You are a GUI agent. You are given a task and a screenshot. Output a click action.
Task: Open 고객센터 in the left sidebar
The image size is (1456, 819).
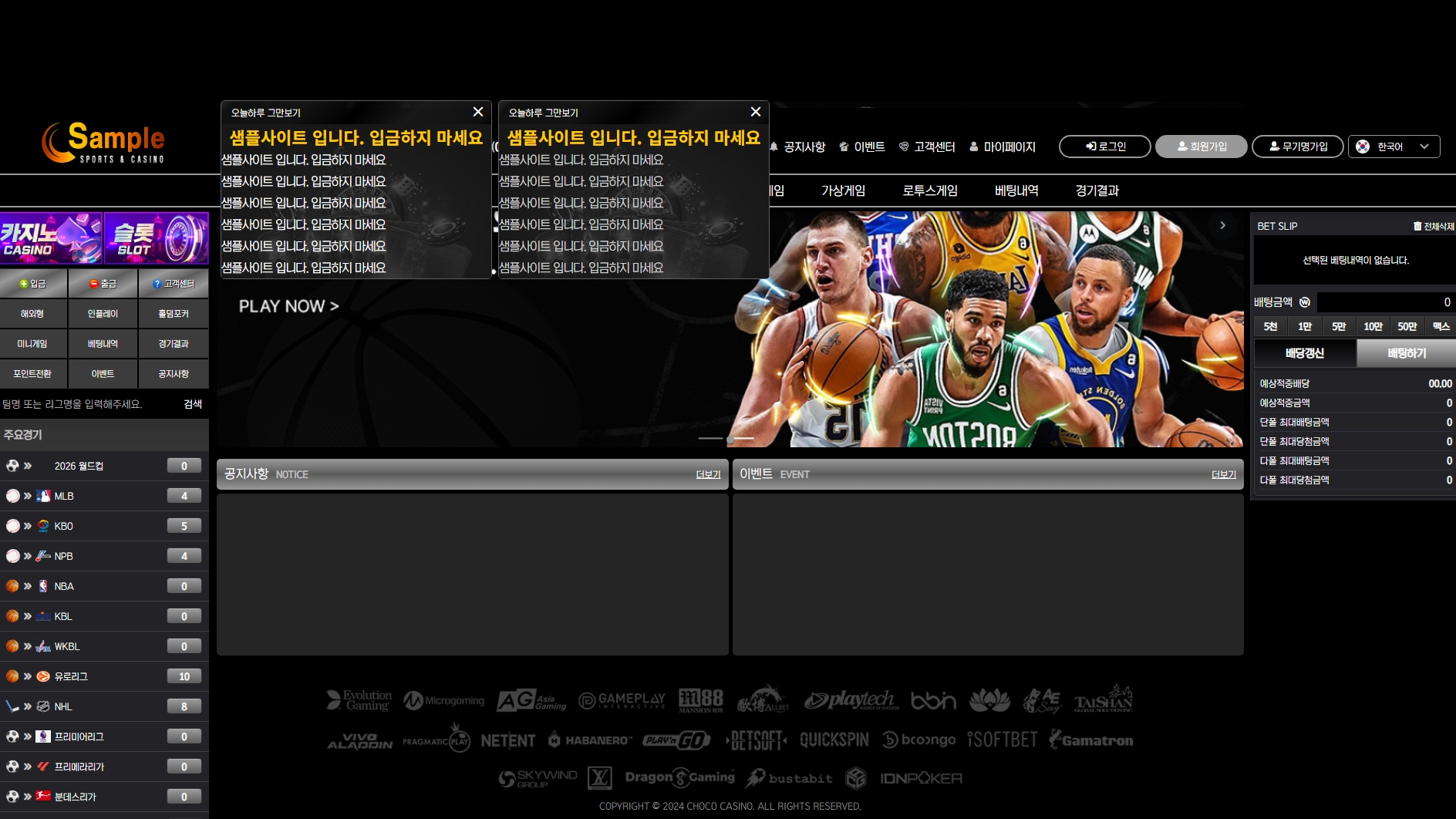point(174,284)
